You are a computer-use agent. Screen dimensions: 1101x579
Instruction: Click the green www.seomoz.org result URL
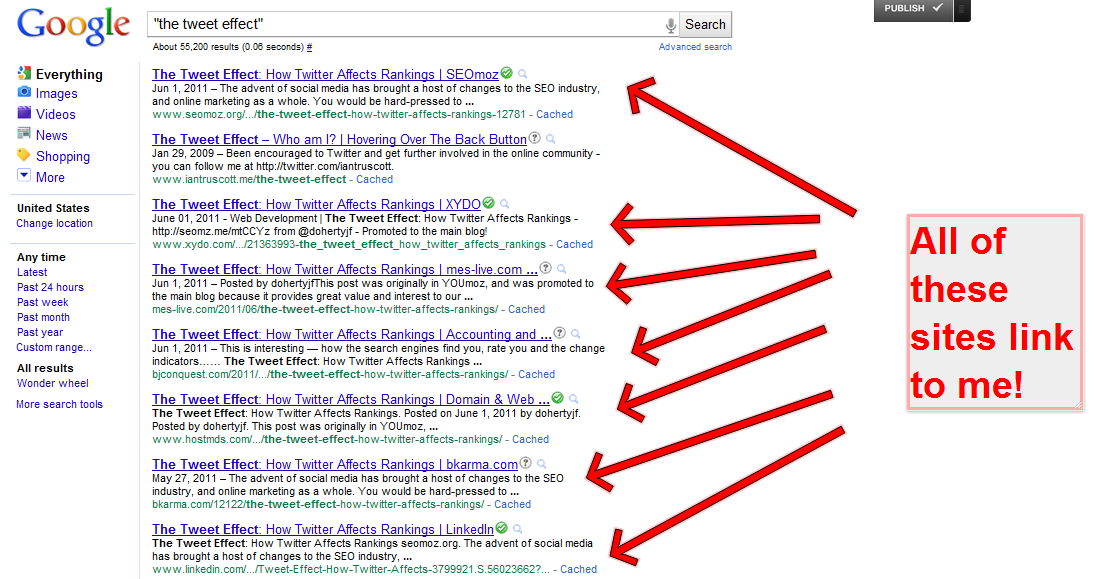click(339, 114)
